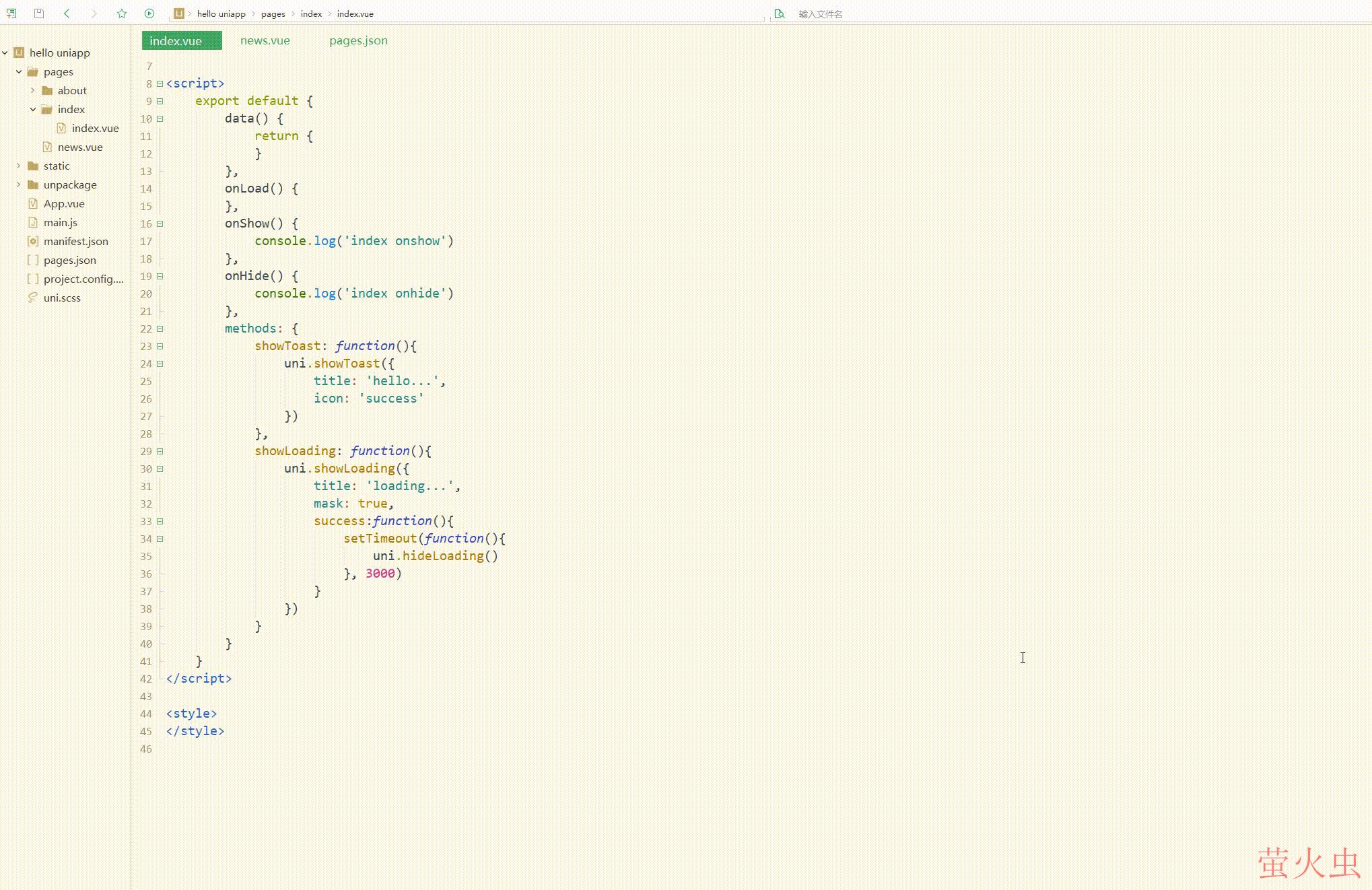Viewport: 1372px width, 890px height.
Task: Click uni.hideLoading() on line 35
Action: [436, 556]
